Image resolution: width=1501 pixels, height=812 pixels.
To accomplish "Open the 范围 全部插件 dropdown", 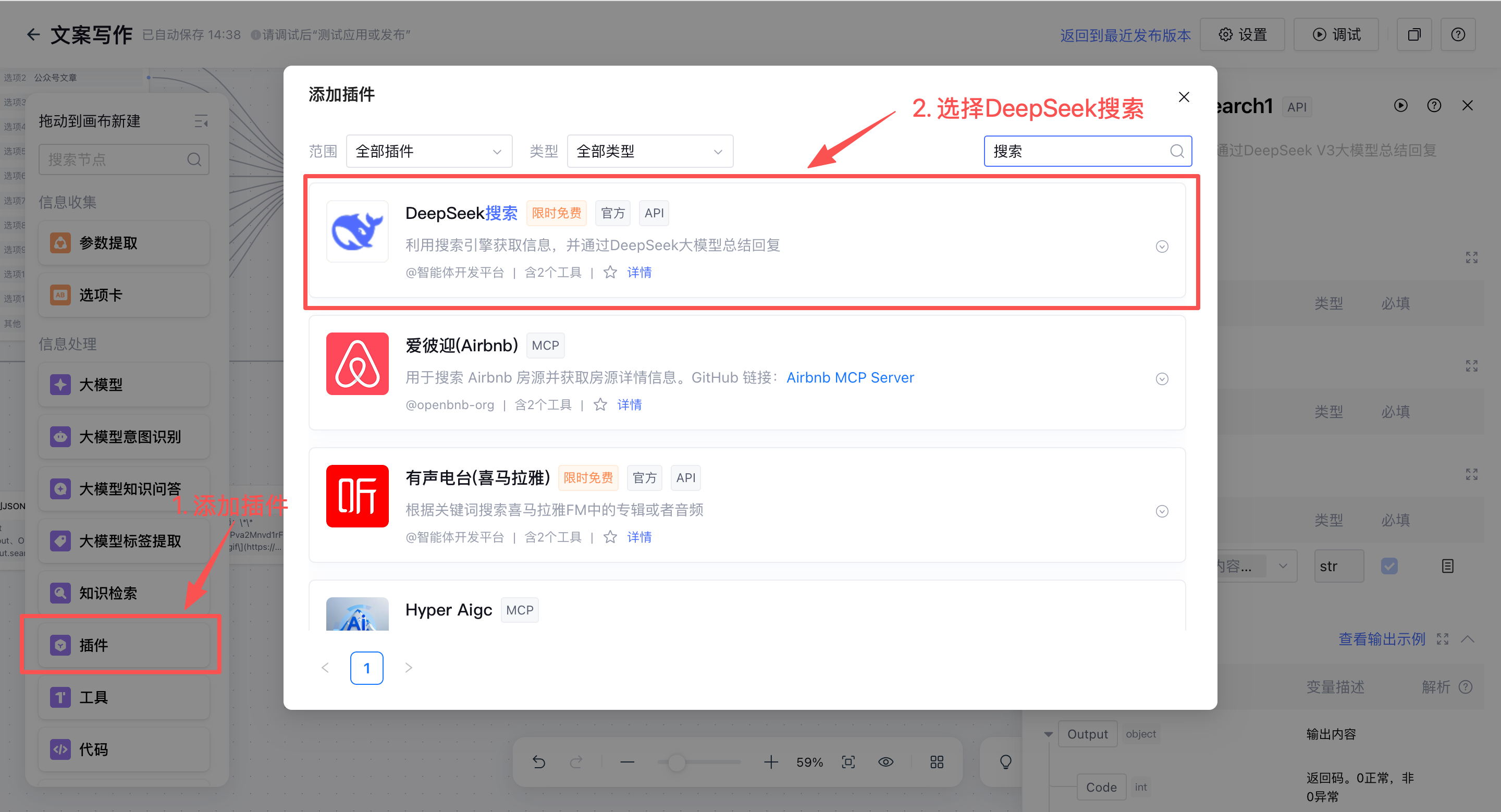I will click(429, 152).
